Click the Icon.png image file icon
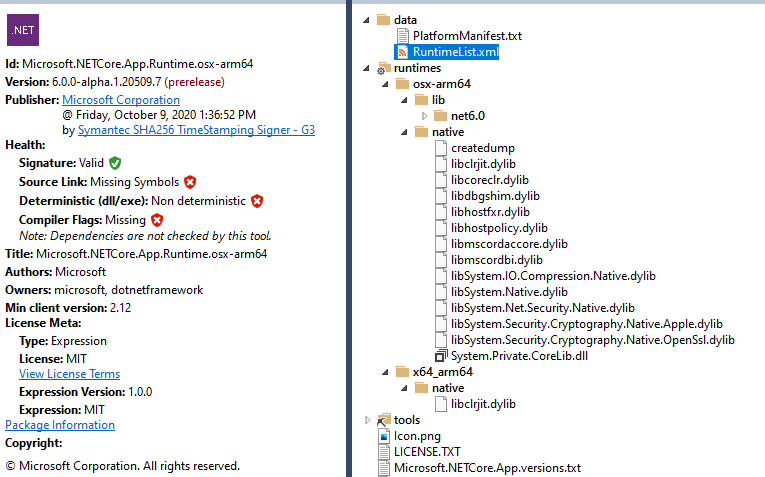Screen dimensions: 765x477 (384, 436)
